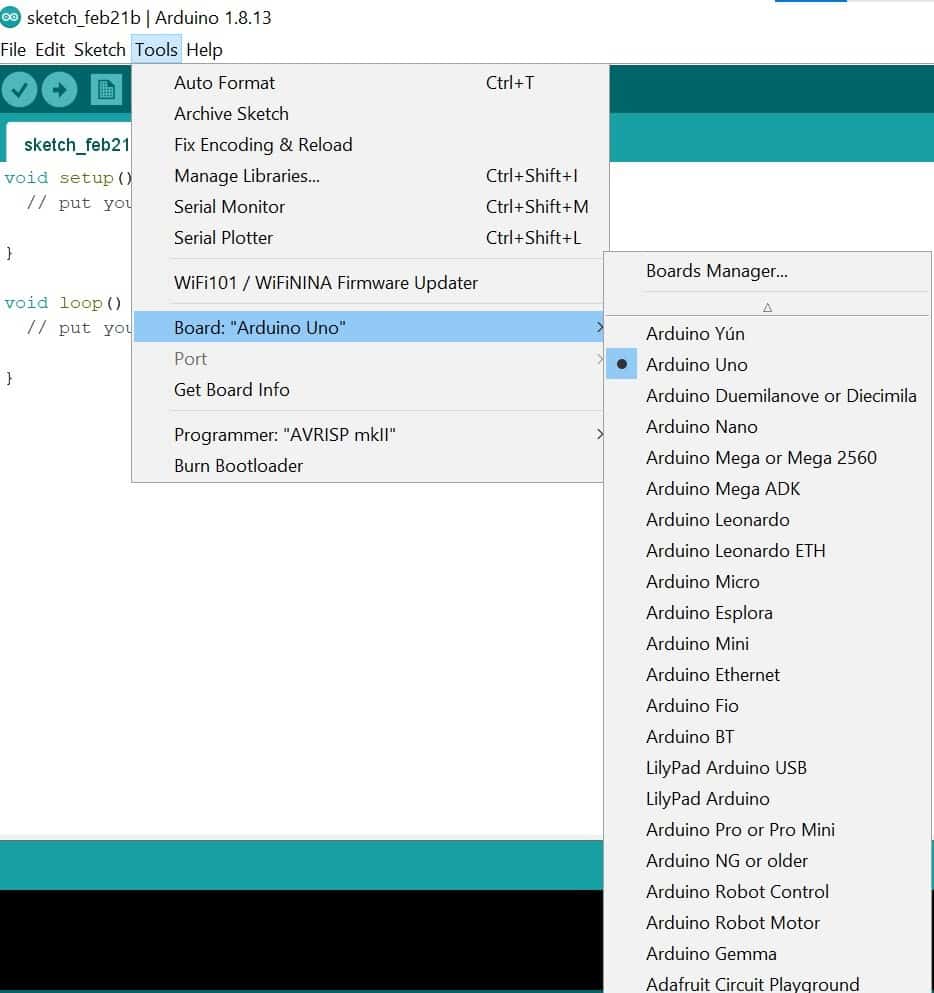Screen dimensions: 934x993
Task: Select the sketch_feb21 tab
Action: coord(68,144)
